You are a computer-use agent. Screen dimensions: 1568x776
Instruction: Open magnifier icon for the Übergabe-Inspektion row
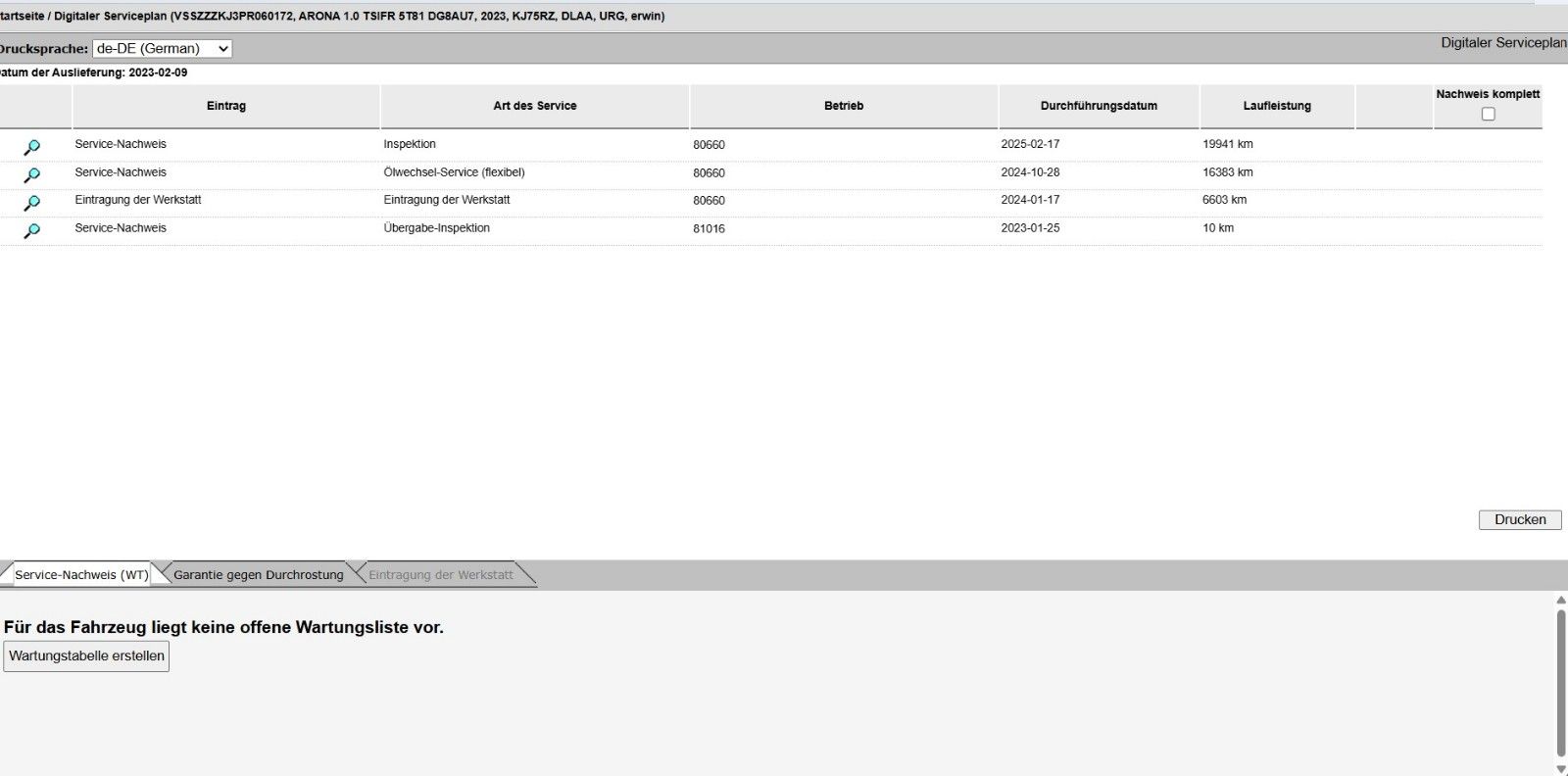tap(31, 231)
